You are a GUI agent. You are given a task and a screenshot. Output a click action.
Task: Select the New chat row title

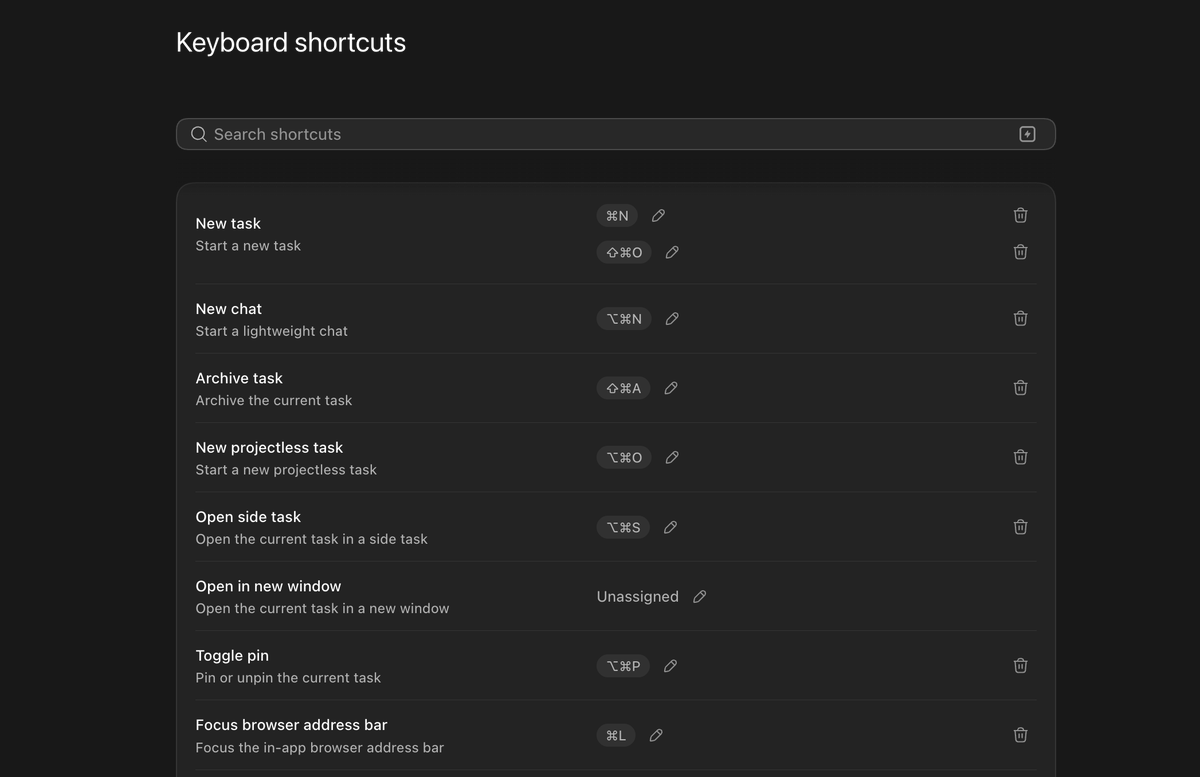229,309
